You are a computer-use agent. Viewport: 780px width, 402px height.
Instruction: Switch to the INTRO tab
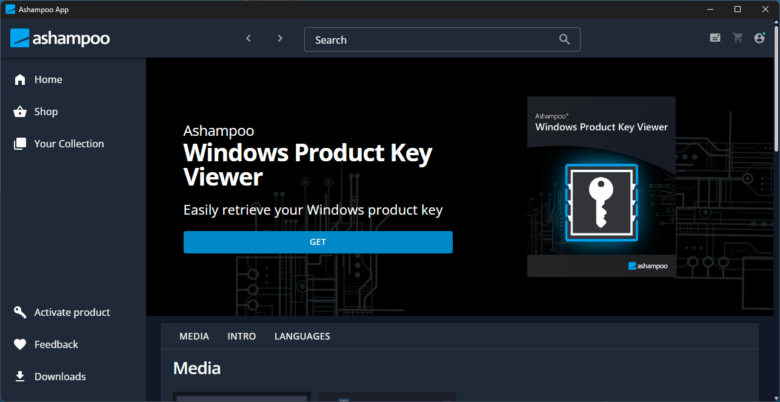pos(242,336)
